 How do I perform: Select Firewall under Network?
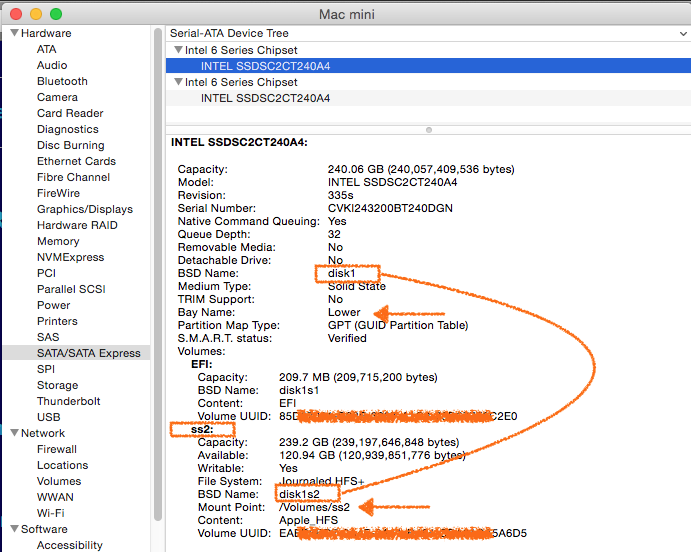pos(59,449)
